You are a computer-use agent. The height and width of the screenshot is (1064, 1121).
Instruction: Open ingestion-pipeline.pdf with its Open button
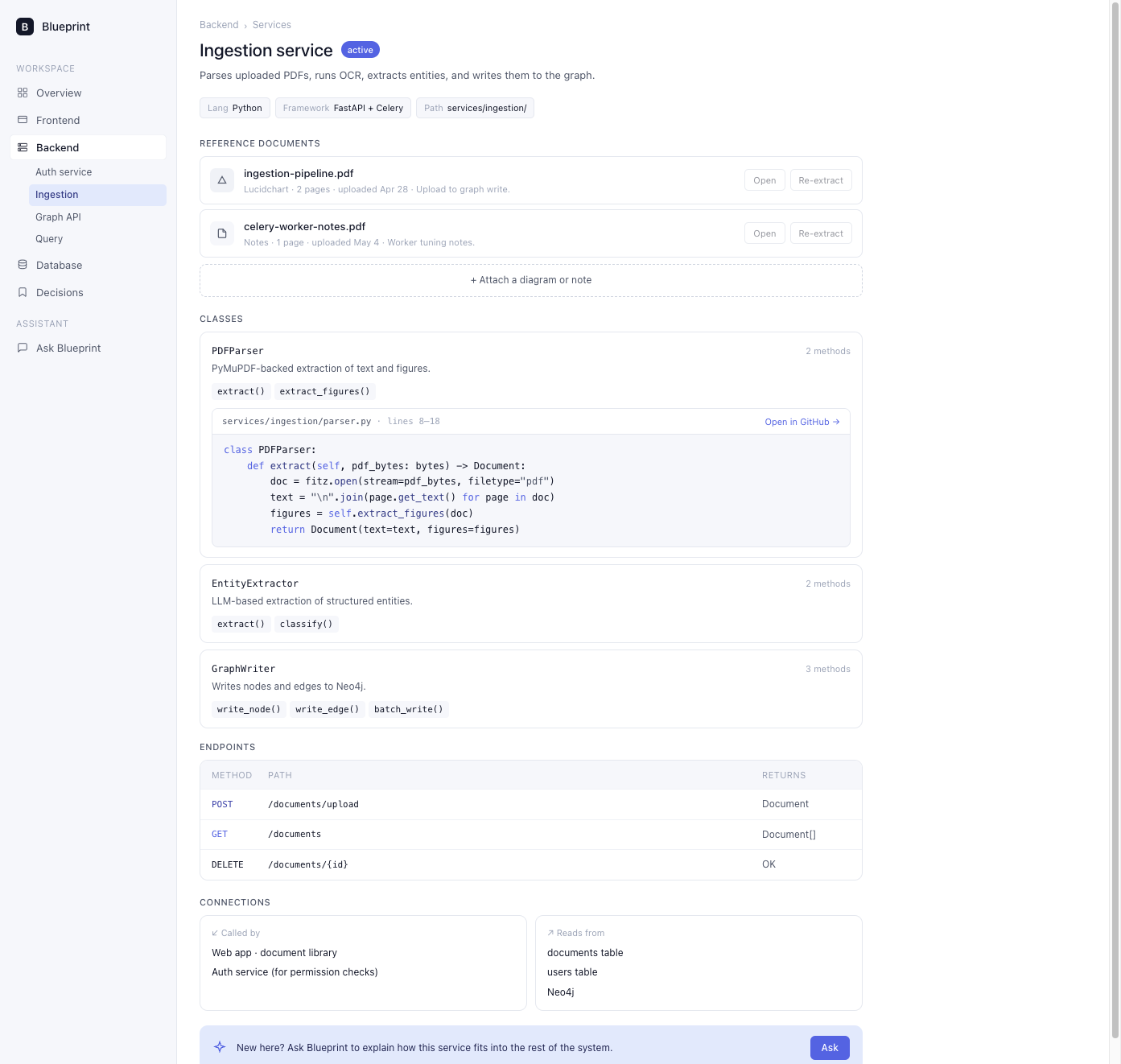tap(765, 180)
